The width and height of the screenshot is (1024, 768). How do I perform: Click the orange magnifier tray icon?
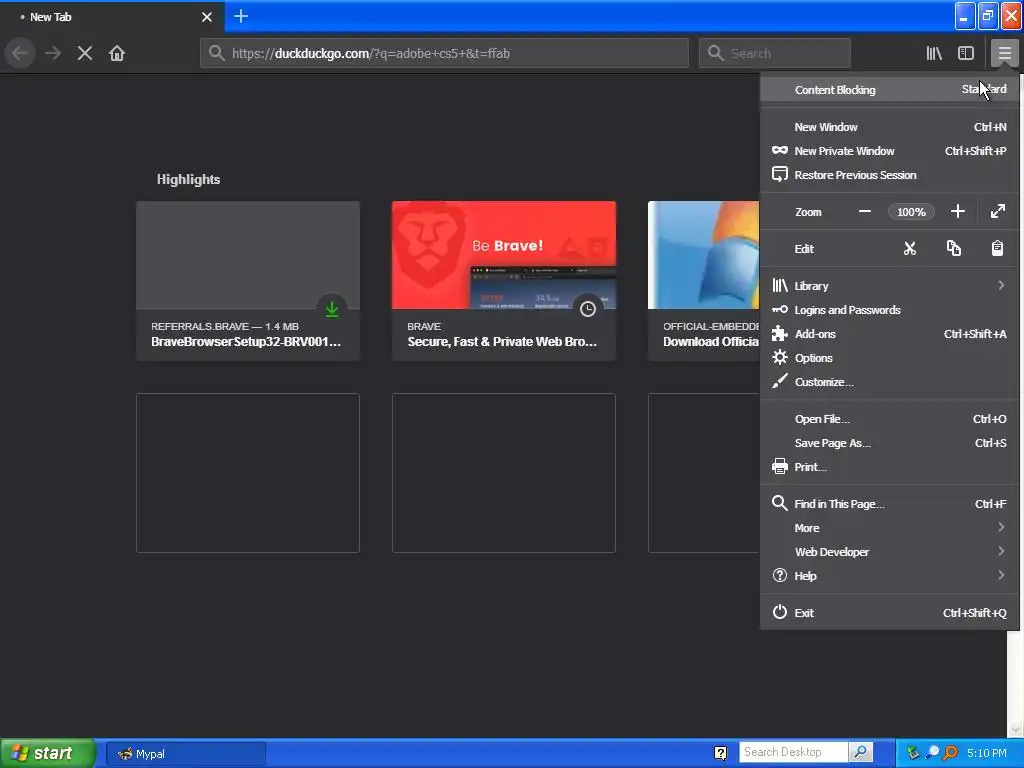pyautogui.click(x=950, y=753)
